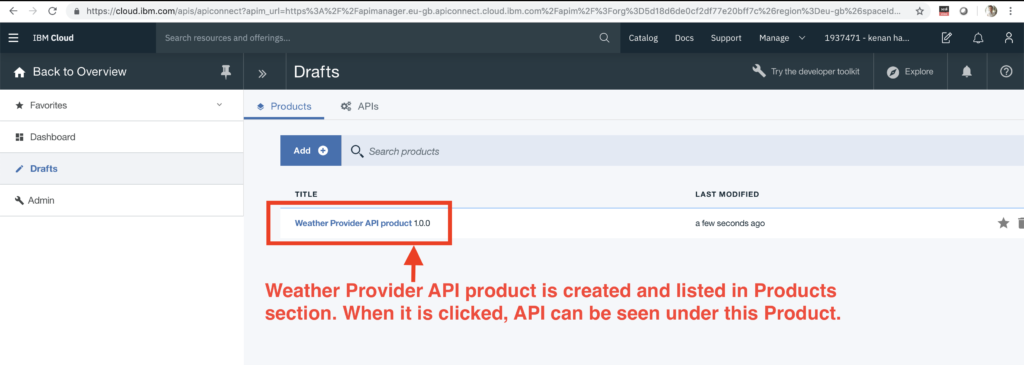Bookmark this page with the star
Screen dimensions: 1024x365
tap(920, 11)
